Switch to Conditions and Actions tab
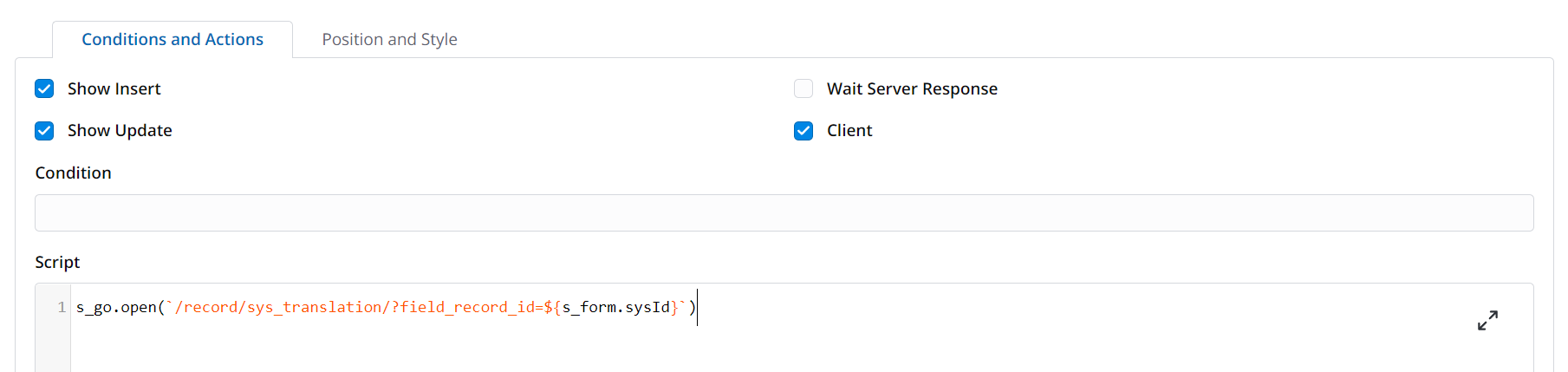1568x372 pixels. point(172,40)
